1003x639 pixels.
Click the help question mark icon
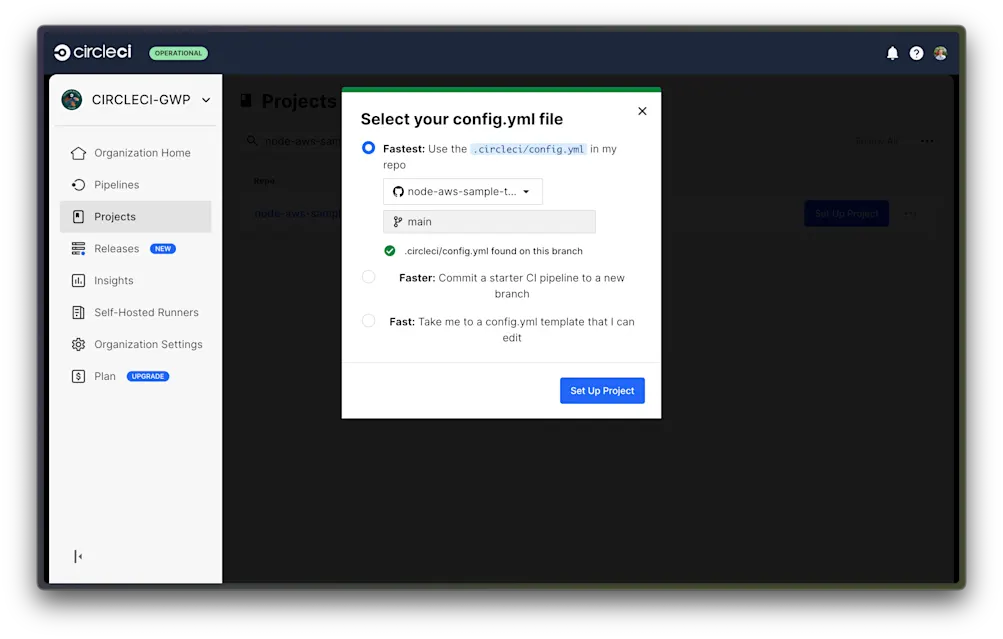[916, 53]
